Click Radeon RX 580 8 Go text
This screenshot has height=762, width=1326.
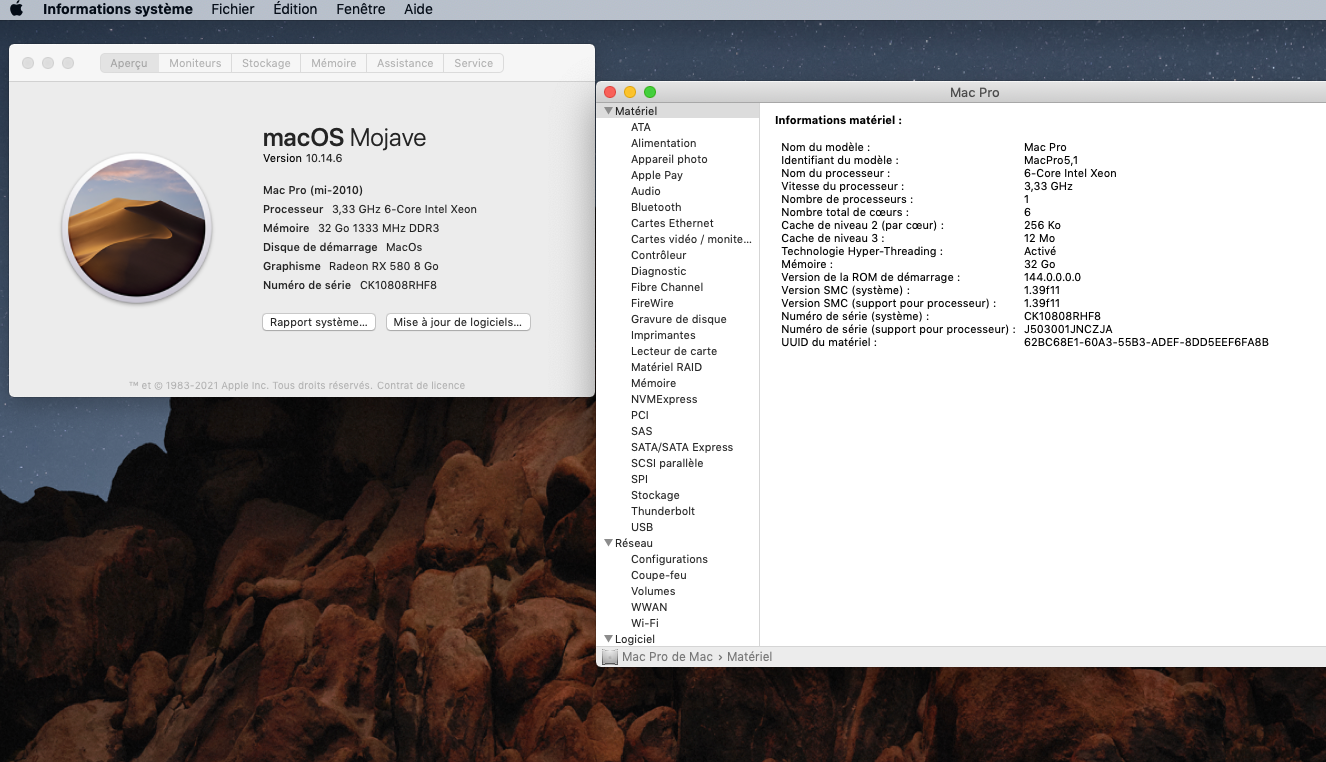click(384, 266)
